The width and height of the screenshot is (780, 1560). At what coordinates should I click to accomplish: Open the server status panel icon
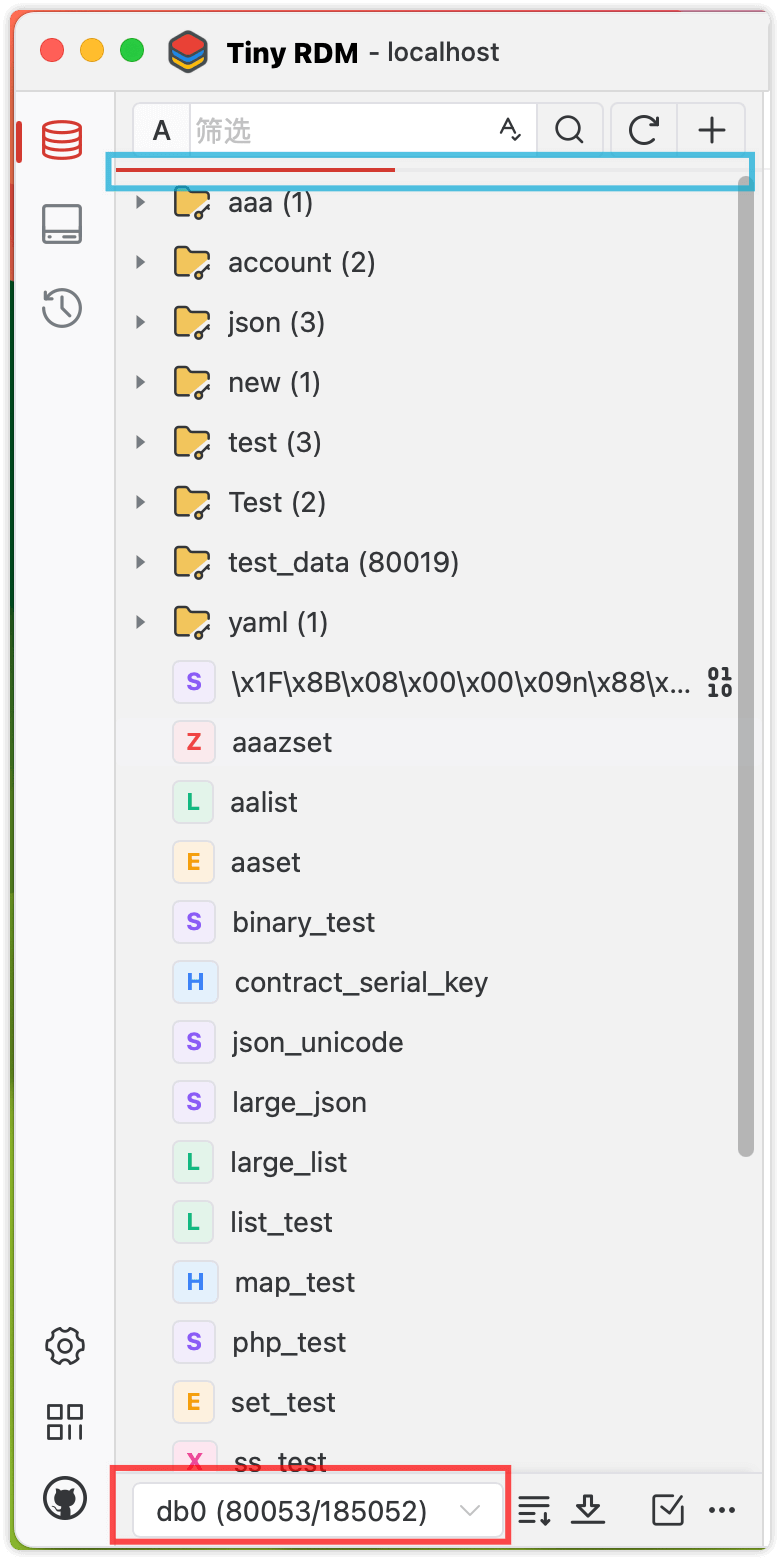(62, 224)
